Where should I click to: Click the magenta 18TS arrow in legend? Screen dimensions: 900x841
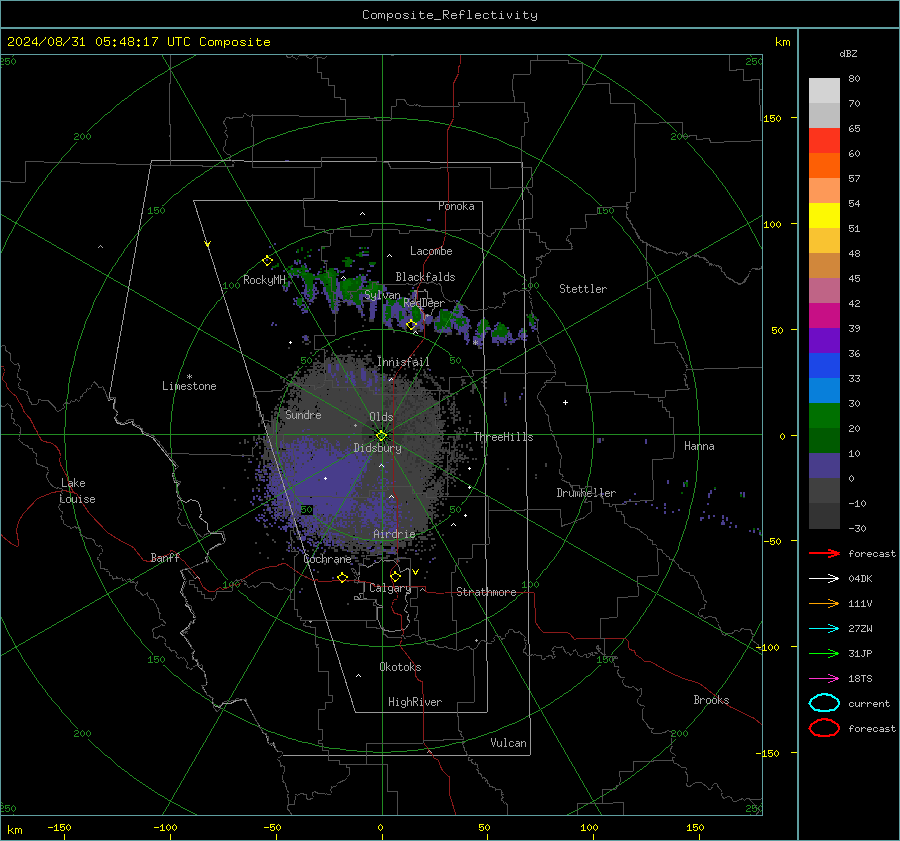[824, 679]
